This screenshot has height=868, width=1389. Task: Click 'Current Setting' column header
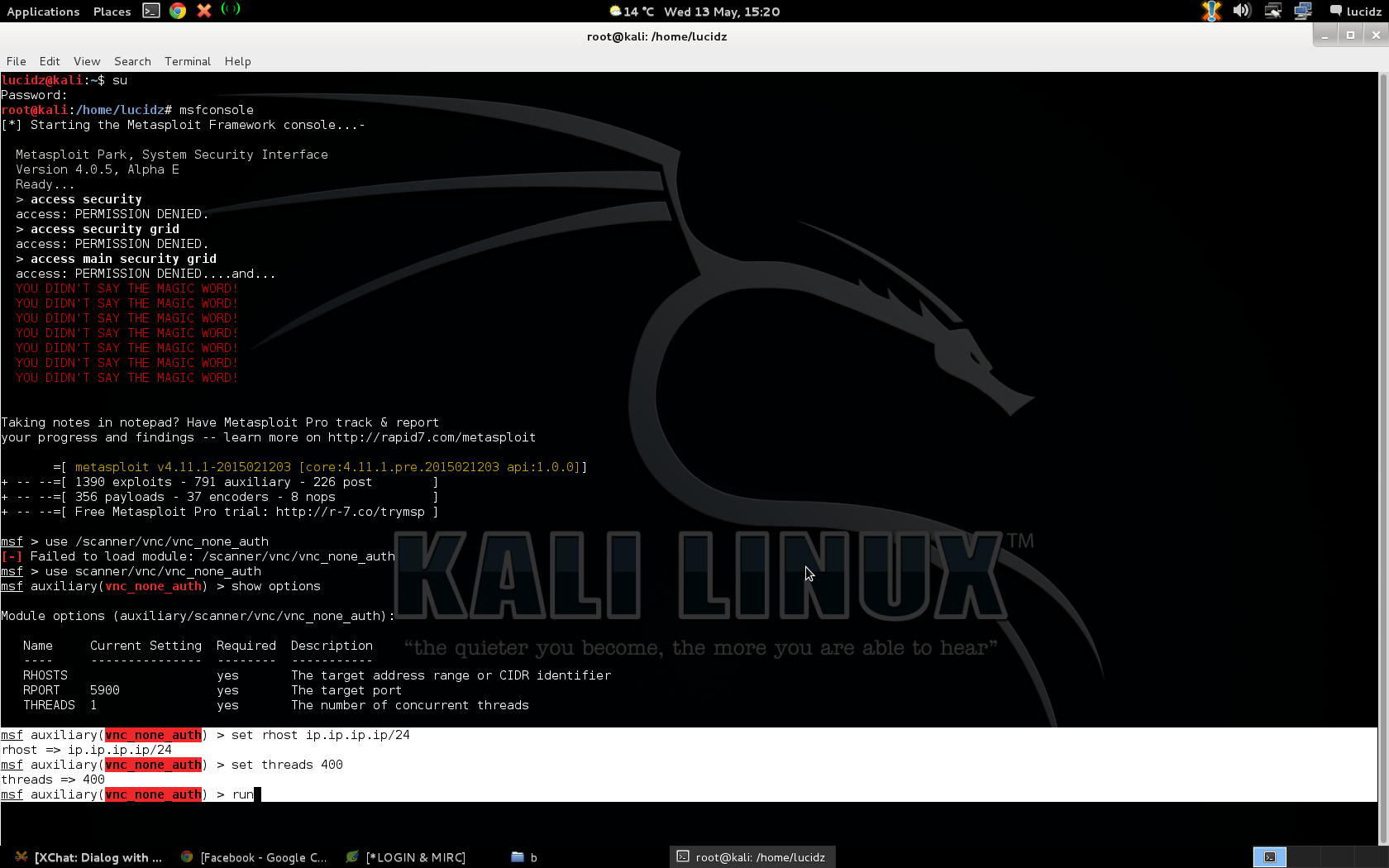146,646
